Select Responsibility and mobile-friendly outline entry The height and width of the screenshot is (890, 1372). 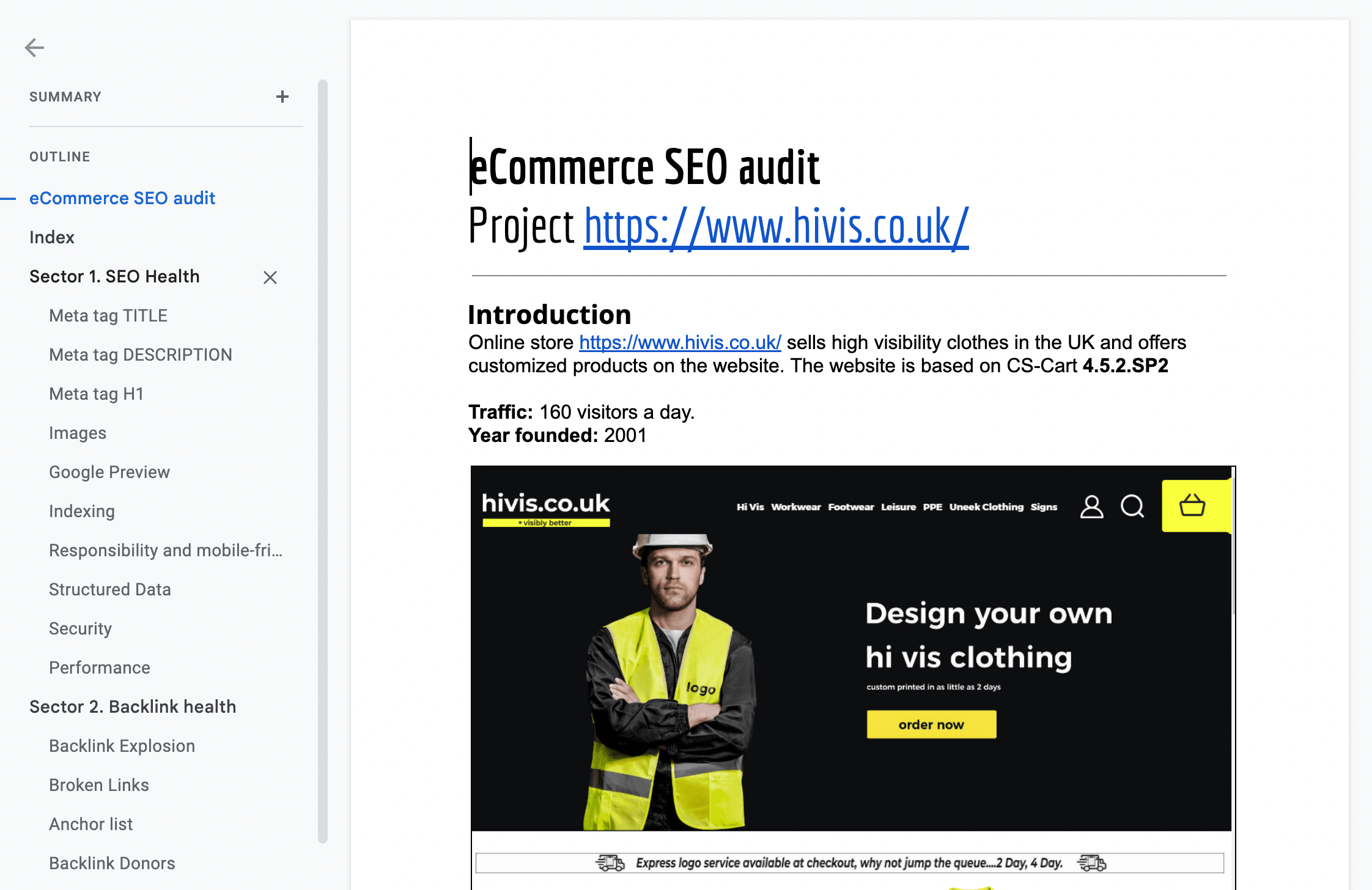(166, 550)
